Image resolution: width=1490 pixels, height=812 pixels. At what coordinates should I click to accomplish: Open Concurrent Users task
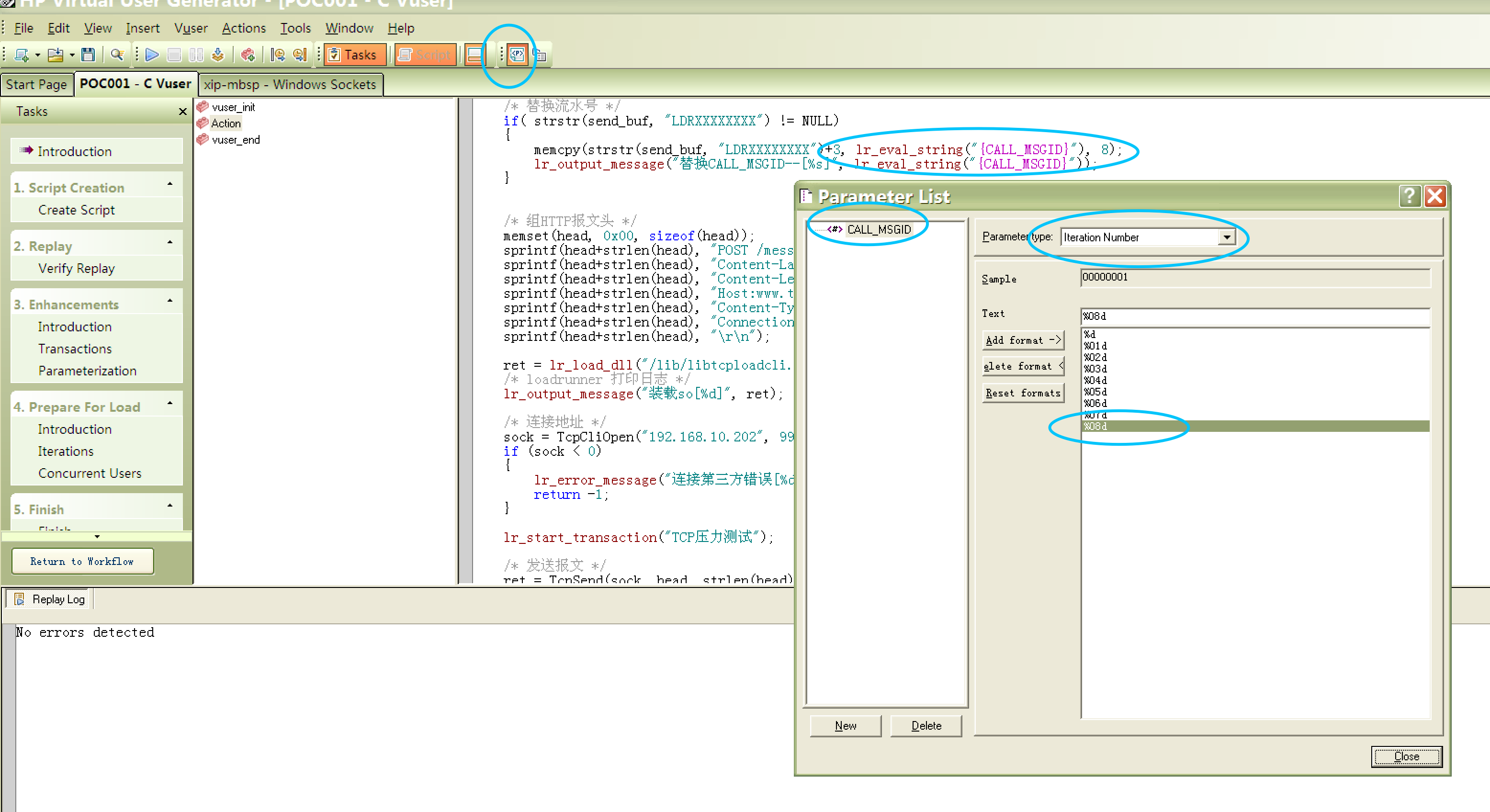(90, 473)
